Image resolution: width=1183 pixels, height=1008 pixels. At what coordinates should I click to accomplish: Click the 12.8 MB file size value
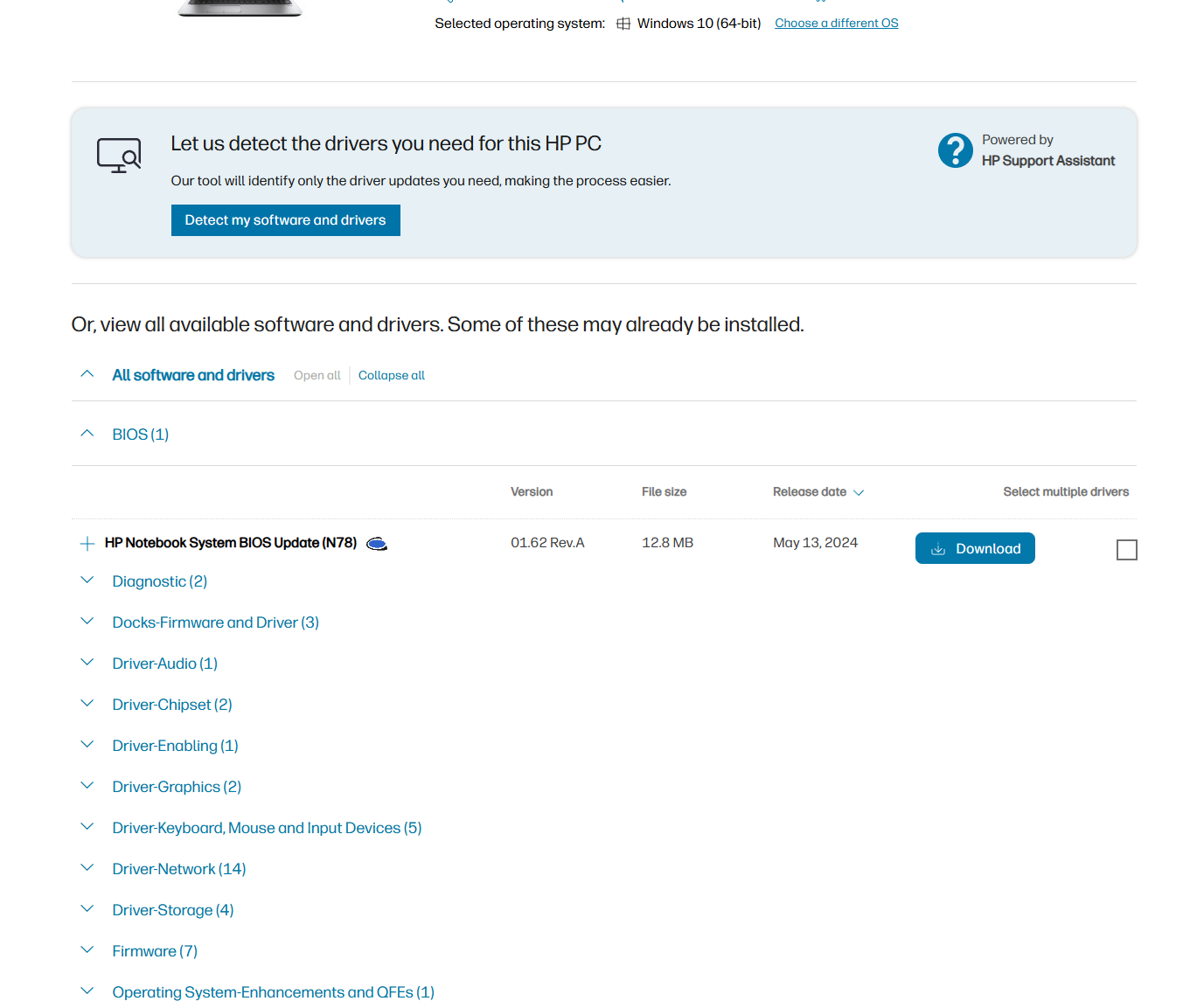(667, 543)
